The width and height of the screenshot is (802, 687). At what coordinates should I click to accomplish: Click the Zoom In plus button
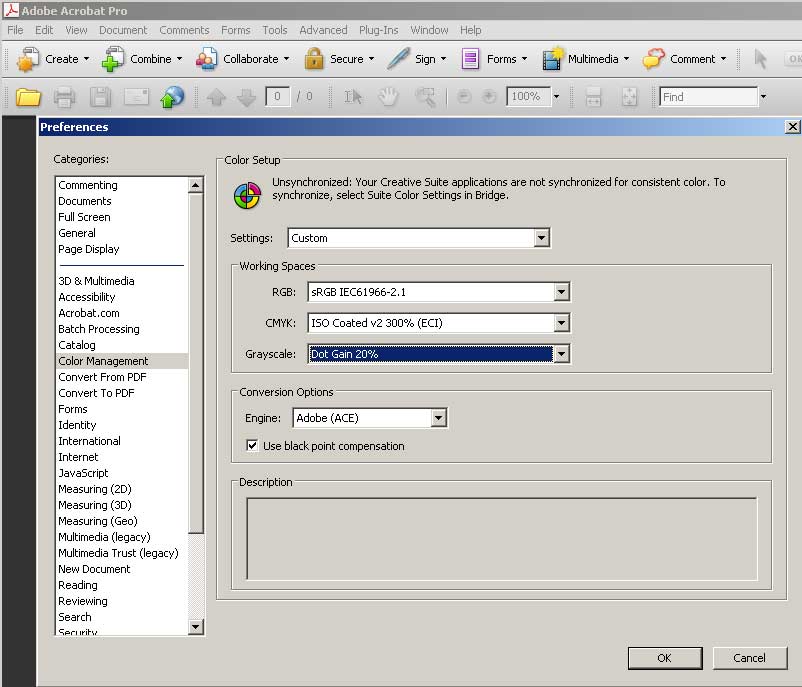click(489, 96)
